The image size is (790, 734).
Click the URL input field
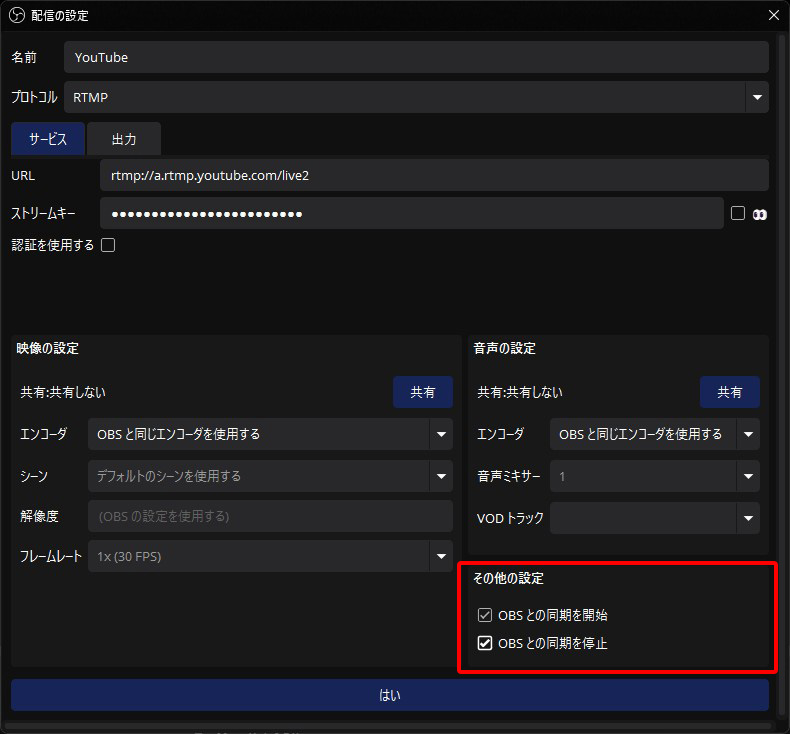click(434, 175)
